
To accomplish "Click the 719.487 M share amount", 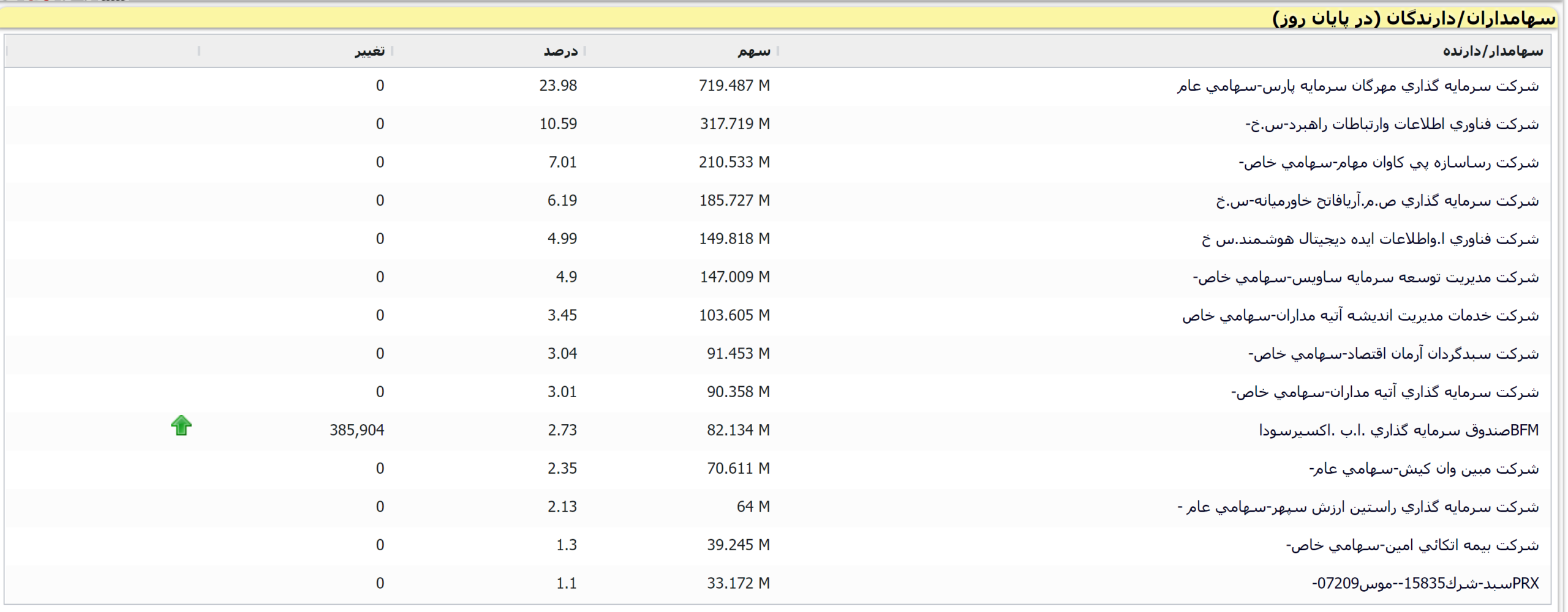I will click(x=734, y=86).
